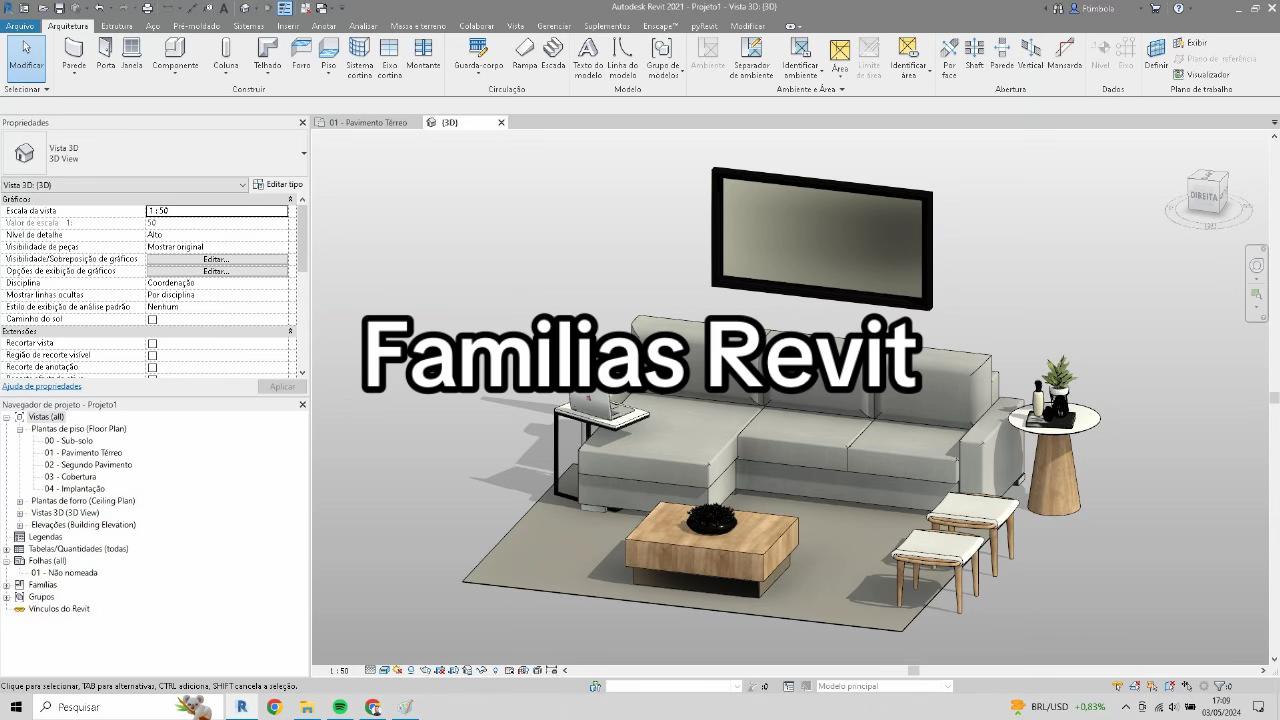Click the Escala da vista input field
Viewport: 1280px width, 720px height.
pos(217,211)
